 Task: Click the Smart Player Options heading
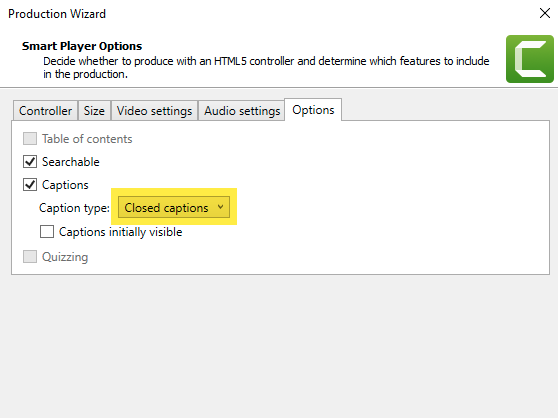82,46
